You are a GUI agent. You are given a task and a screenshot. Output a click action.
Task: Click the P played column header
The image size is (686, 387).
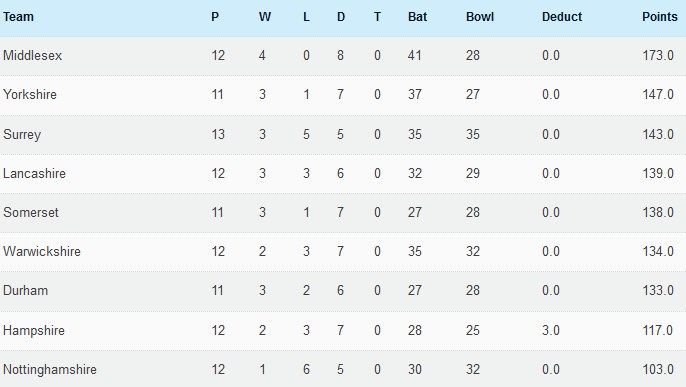(215, 17)
